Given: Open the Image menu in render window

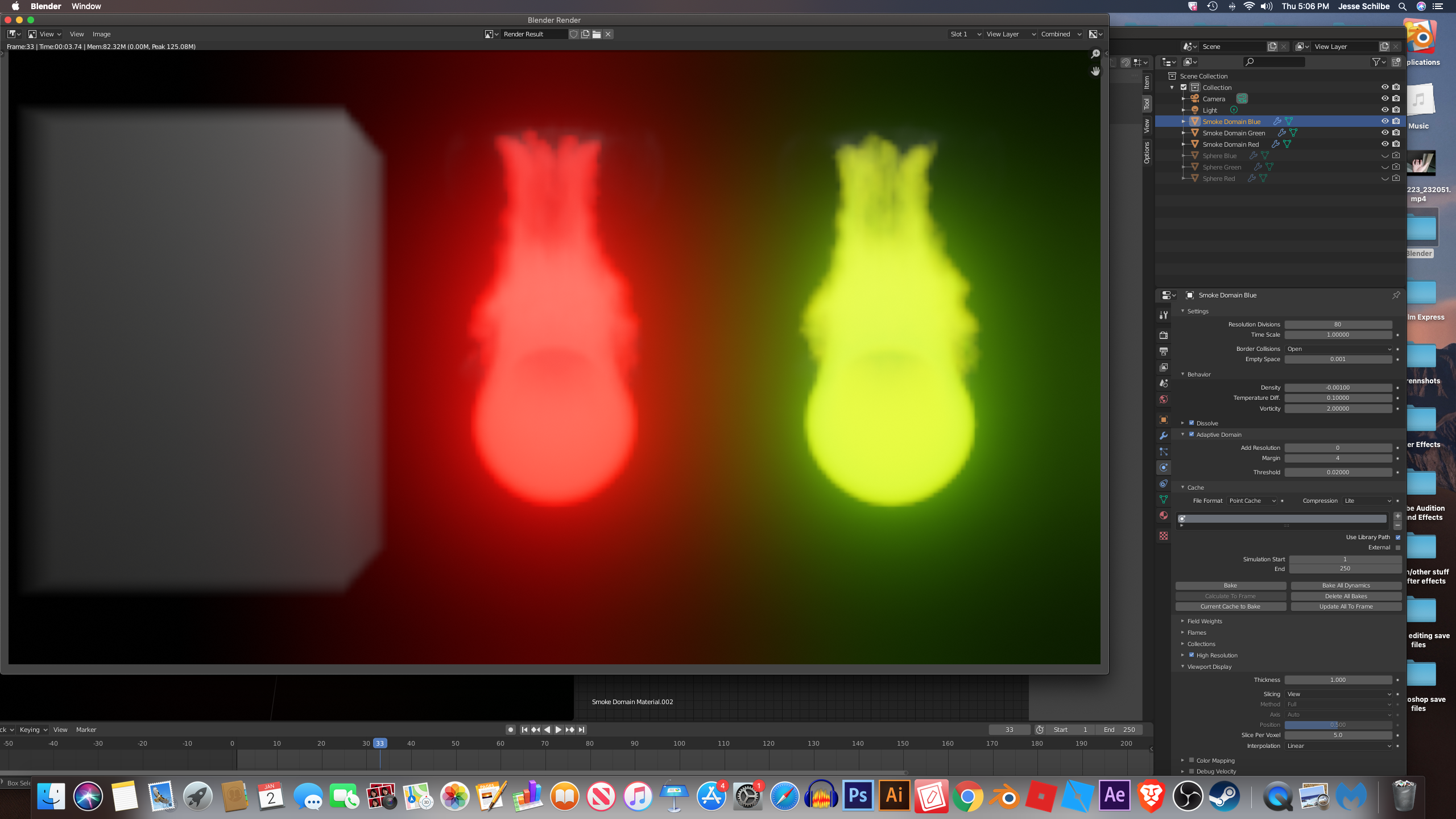Looking at the screenshot, I should point(101,34).
